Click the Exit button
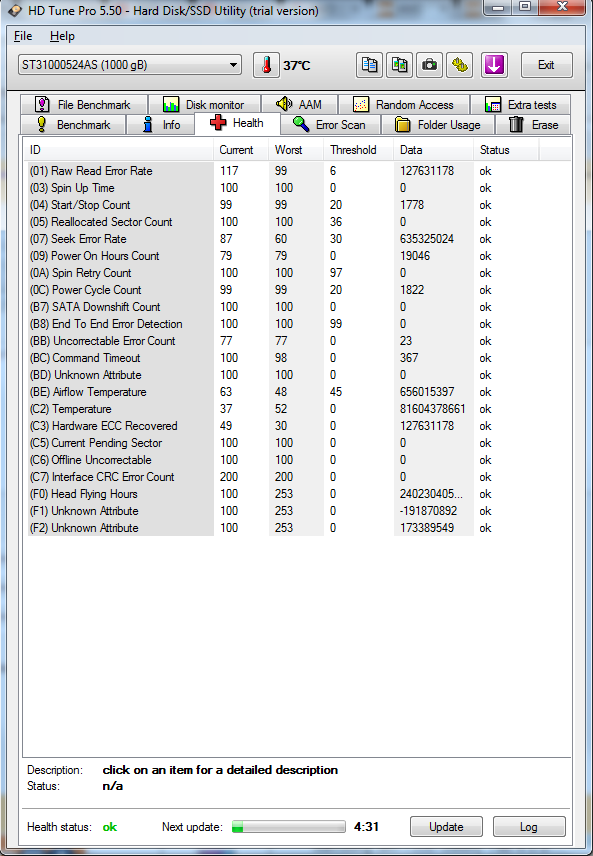The width and height of the screenshot is (593, 856). pyautogui.click(x=546, y=65)
